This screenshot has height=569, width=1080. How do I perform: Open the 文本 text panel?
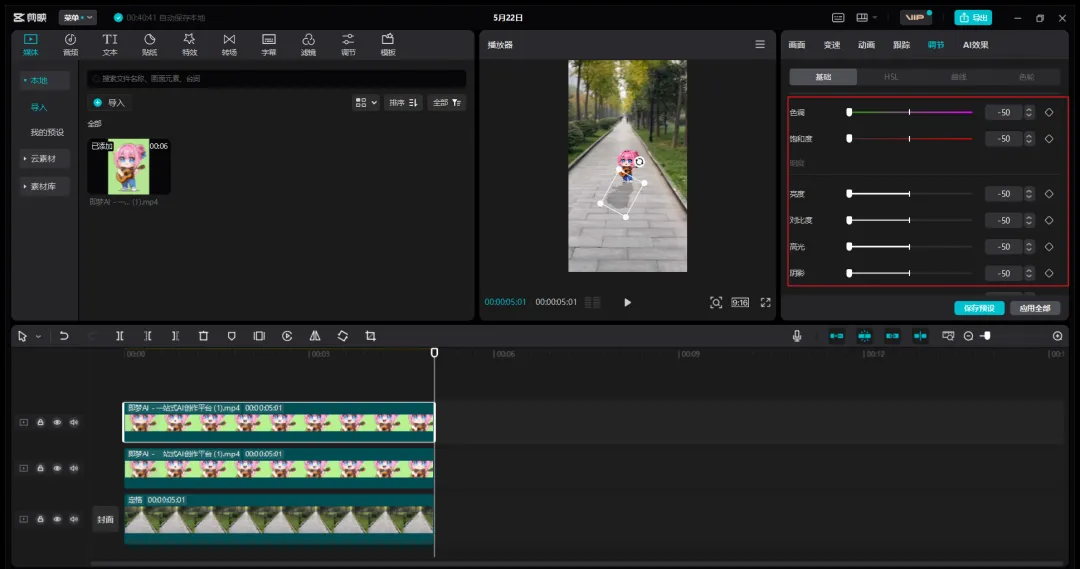(x=110, y=44)
